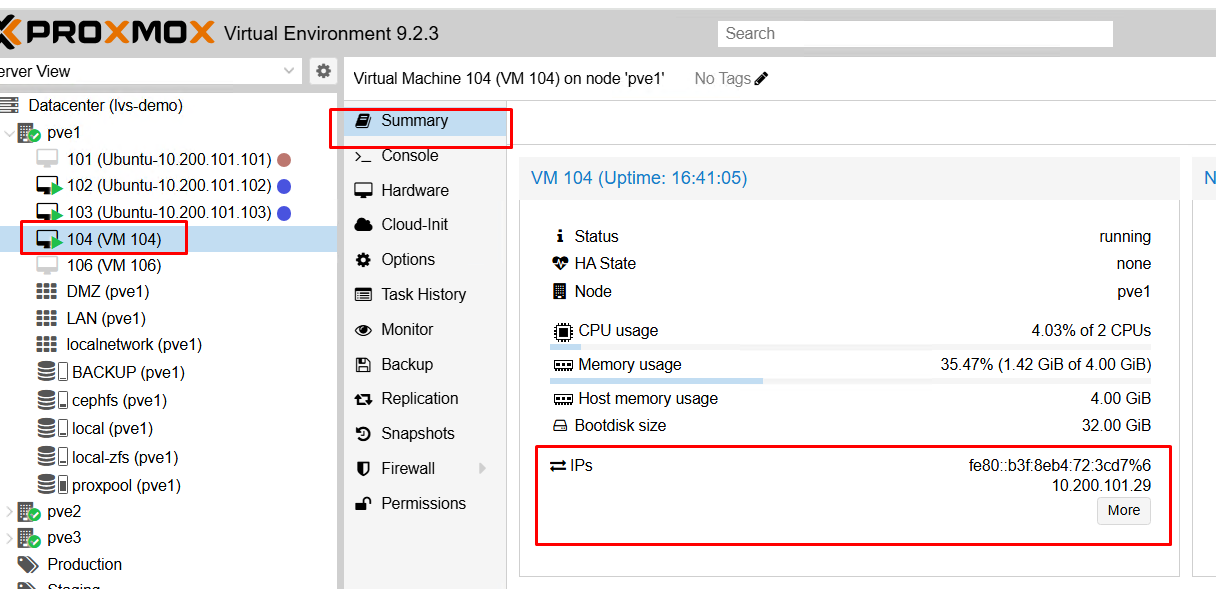
Task: Open the LAN (pve1) network
Action: click(106, 318)
